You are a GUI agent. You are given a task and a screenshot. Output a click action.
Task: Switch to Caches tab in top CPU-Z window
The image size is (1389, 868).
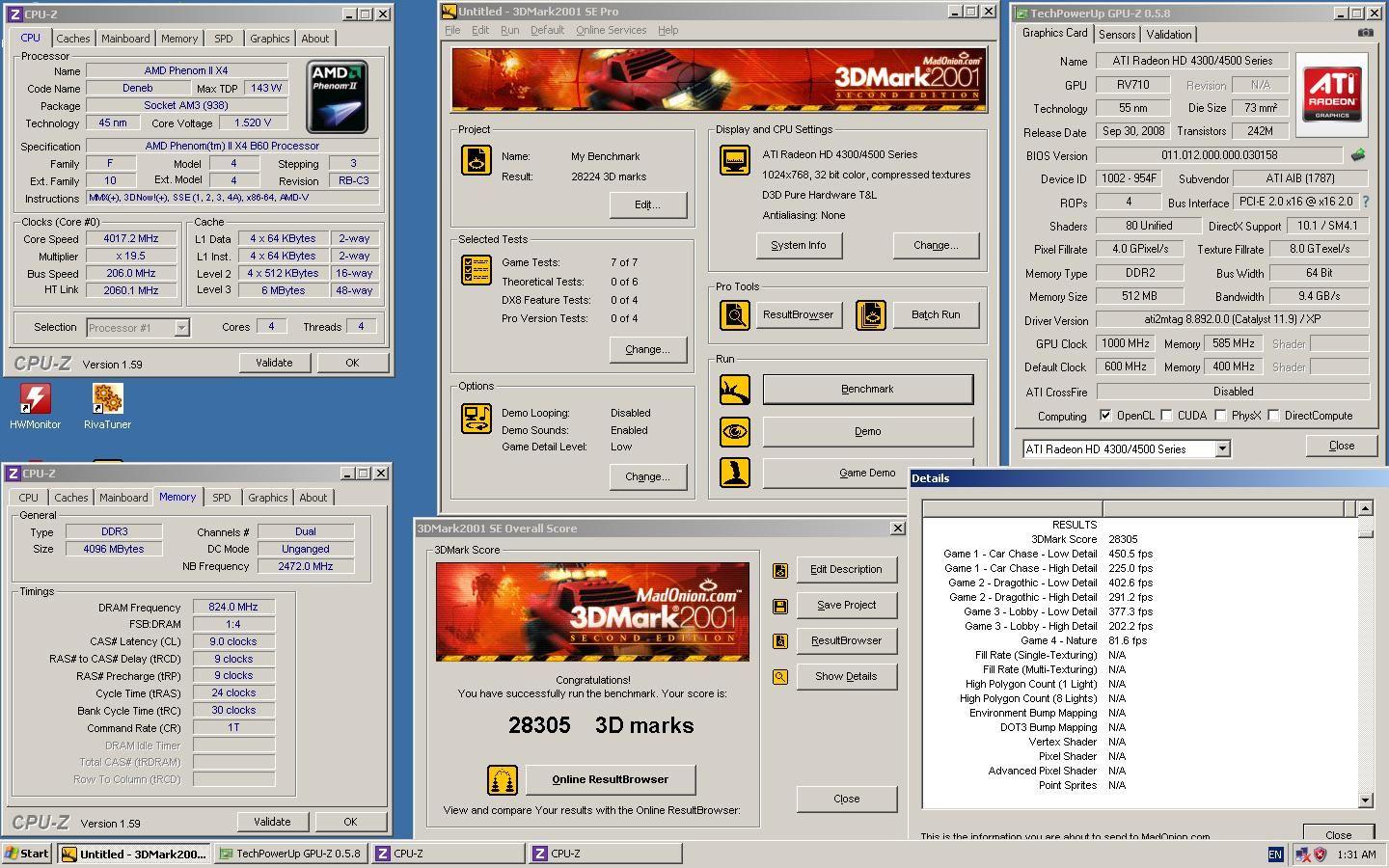click(72, 39)
